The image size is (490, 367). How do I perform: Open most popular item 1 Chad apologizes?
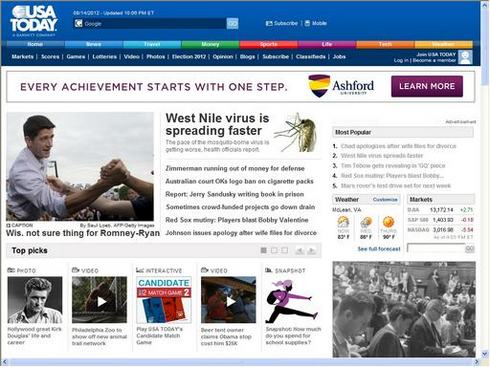point(398,146)
